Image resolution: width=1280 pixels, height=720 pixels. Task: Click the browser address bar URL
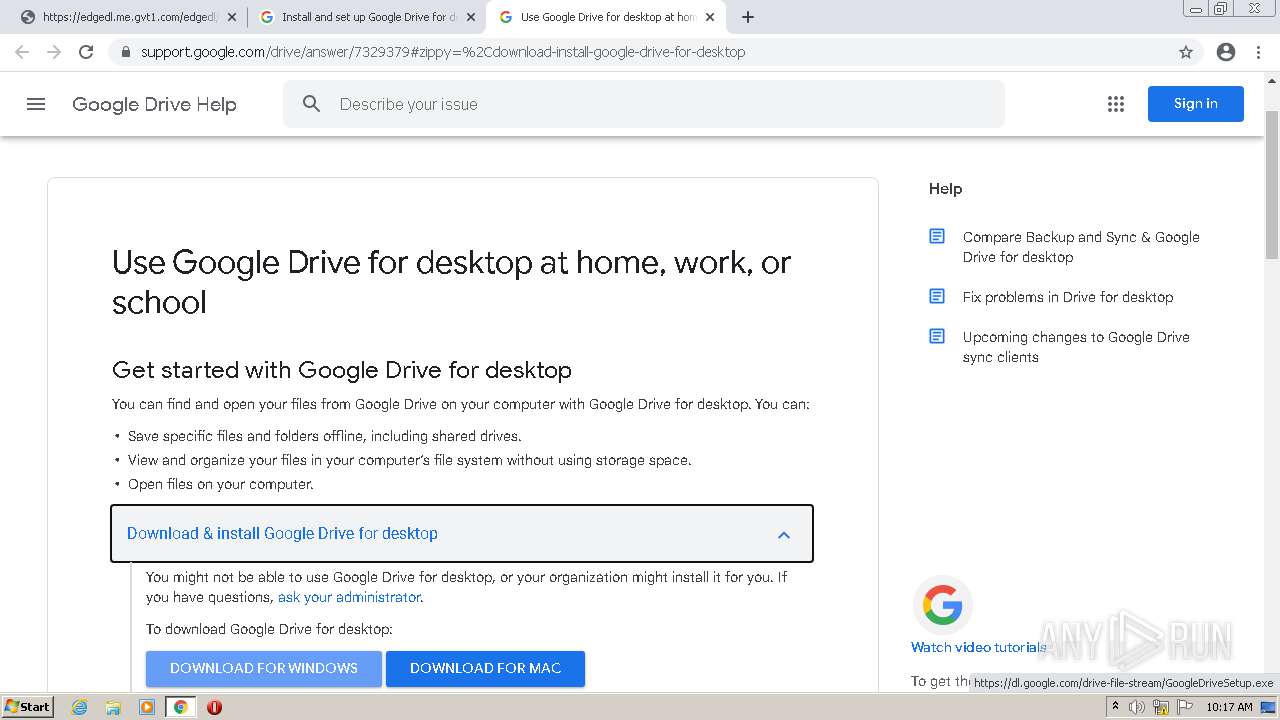click(443, 52)
